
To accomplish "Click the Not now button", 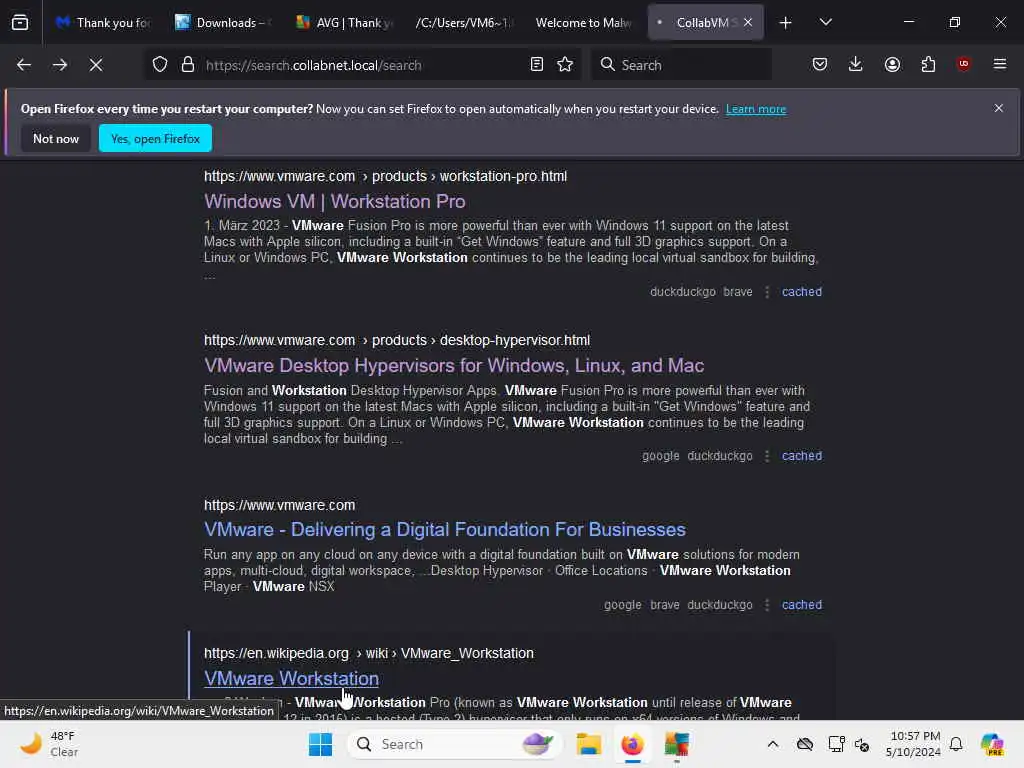I will pos(56,138).
